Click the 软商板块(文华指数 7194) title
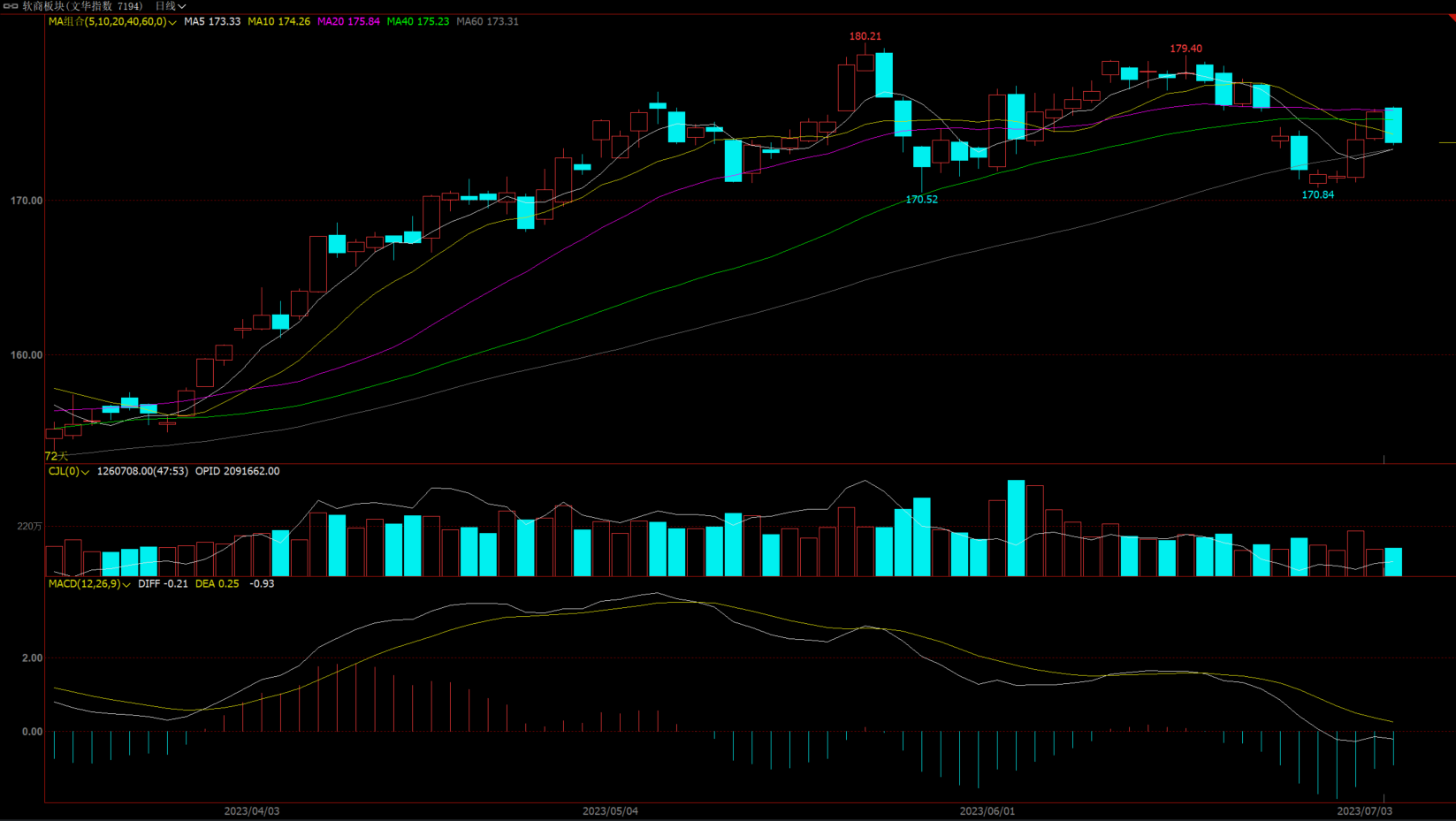The image size is (1456, 821). (x=82, y=6)
